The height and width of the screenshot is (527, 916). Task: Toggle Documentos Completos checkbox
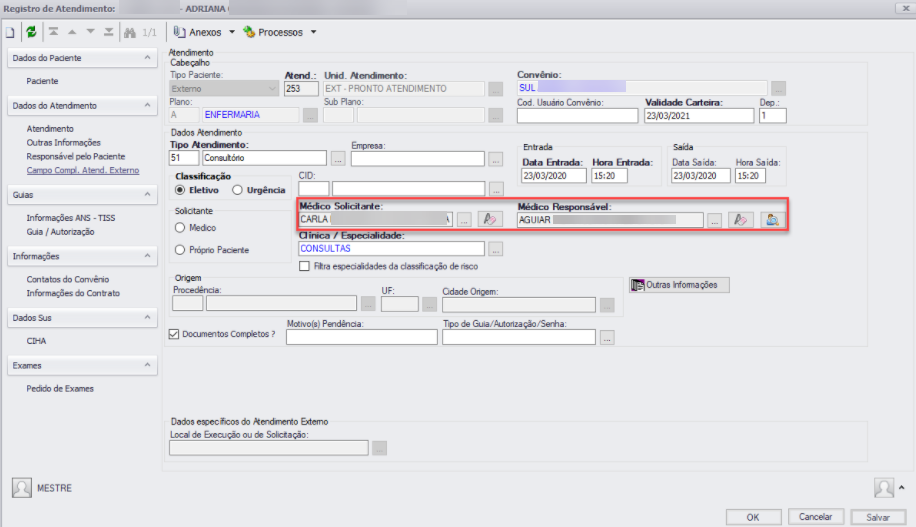point(174,334)
